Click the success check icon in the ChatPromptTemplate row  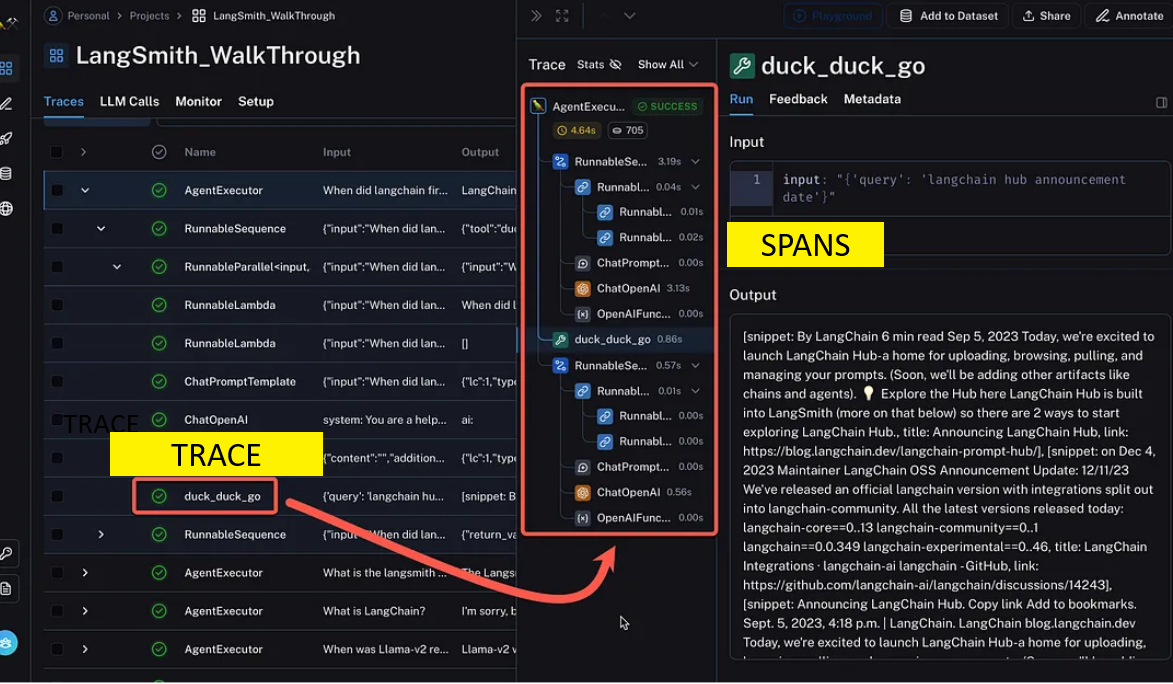(x=159, y=382)
